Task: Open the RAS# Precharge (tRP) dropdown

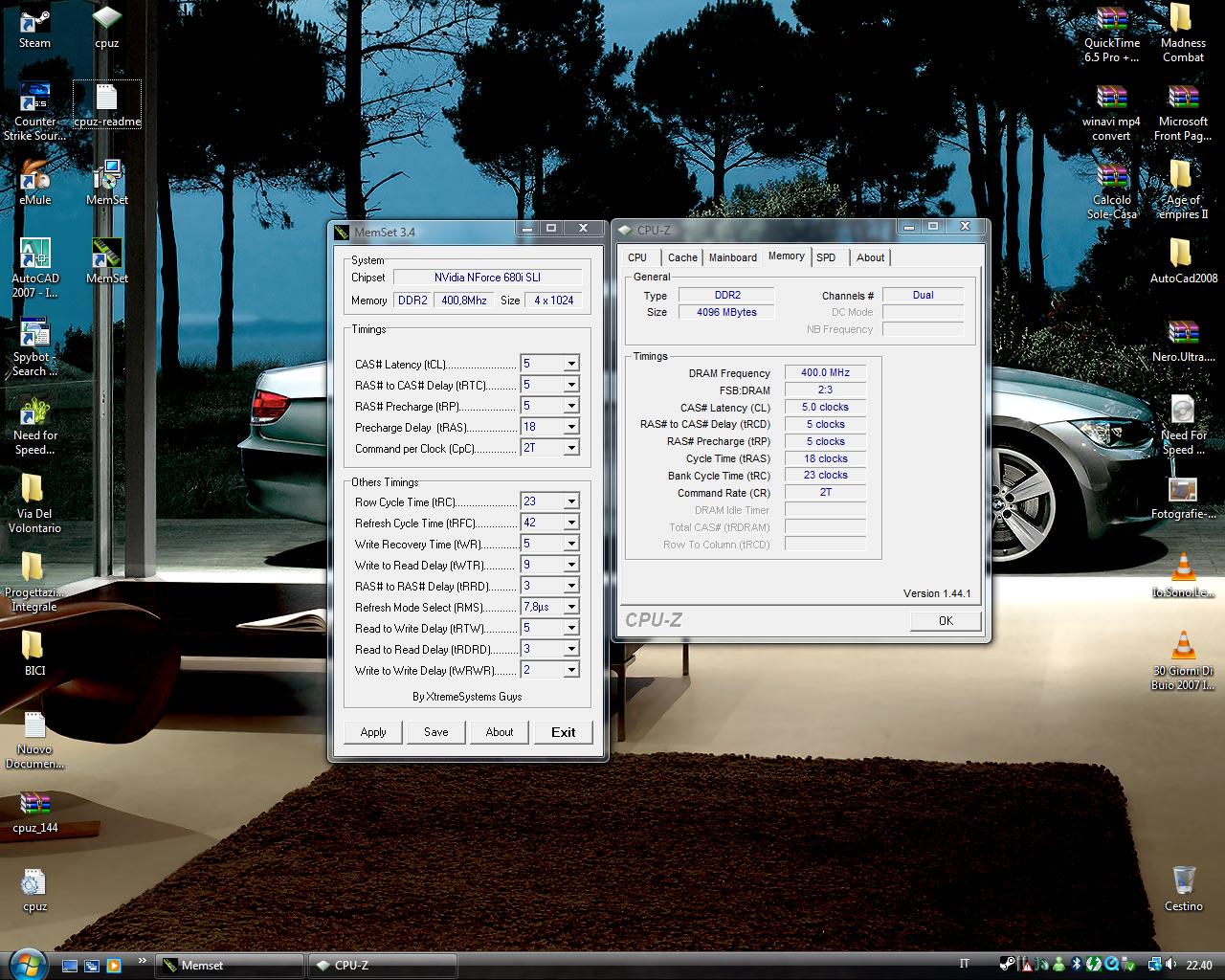Action: 571,406
